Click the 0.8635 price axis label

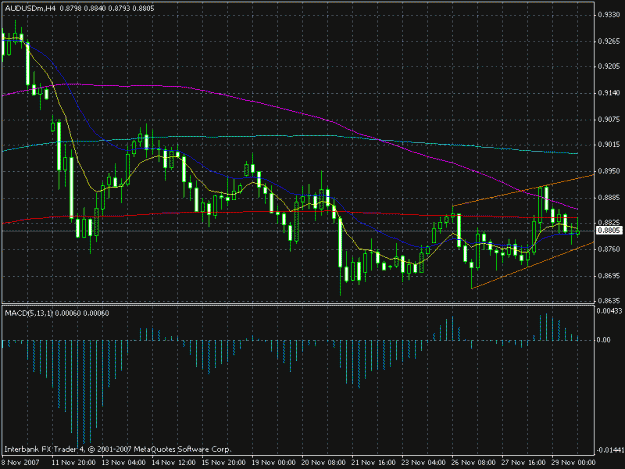(x=609, y=300)
